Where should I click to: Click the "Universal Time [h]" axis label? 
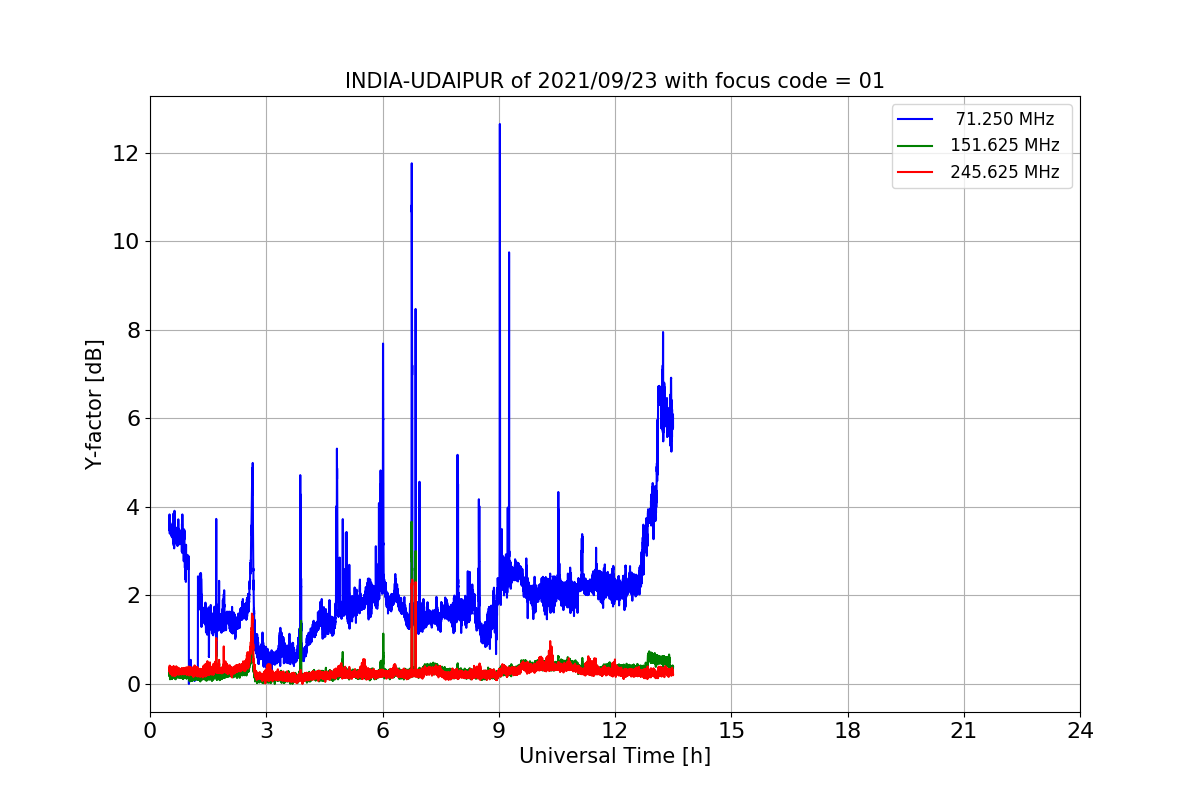click(614, 757)
